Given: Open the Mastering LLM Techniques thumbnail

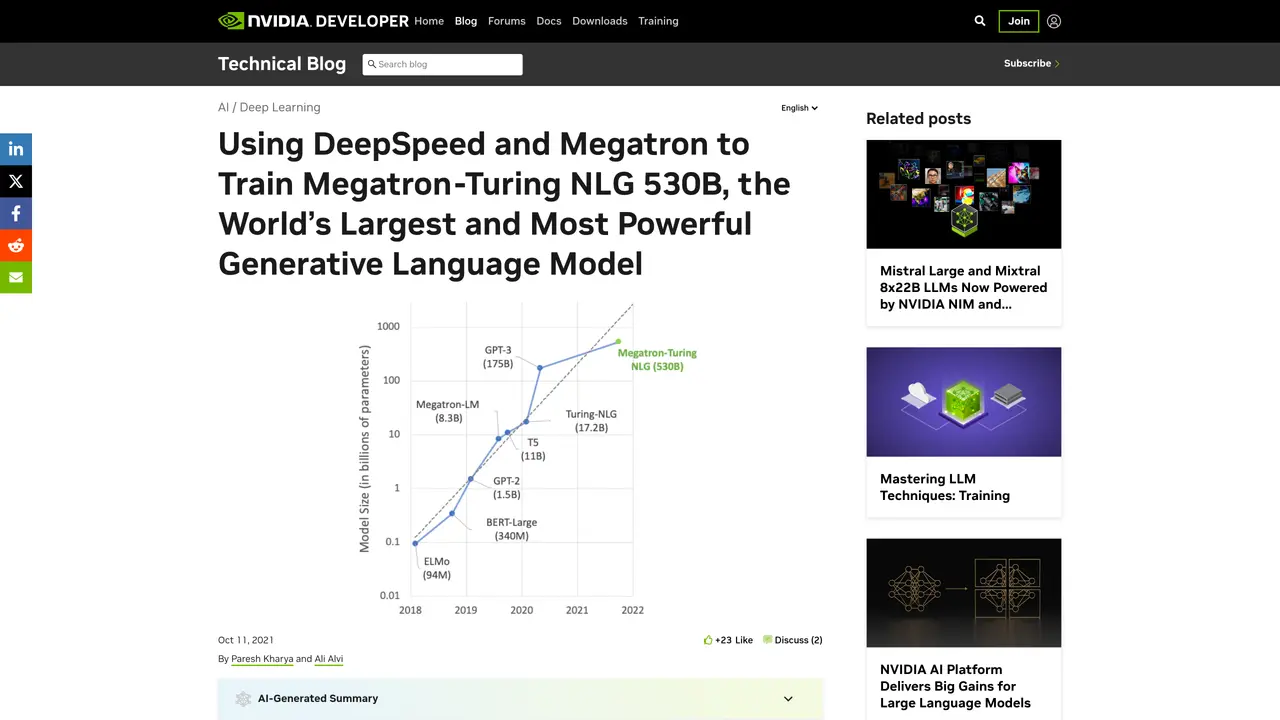Looking at the screenshot, I should click(x=964, y=402).
